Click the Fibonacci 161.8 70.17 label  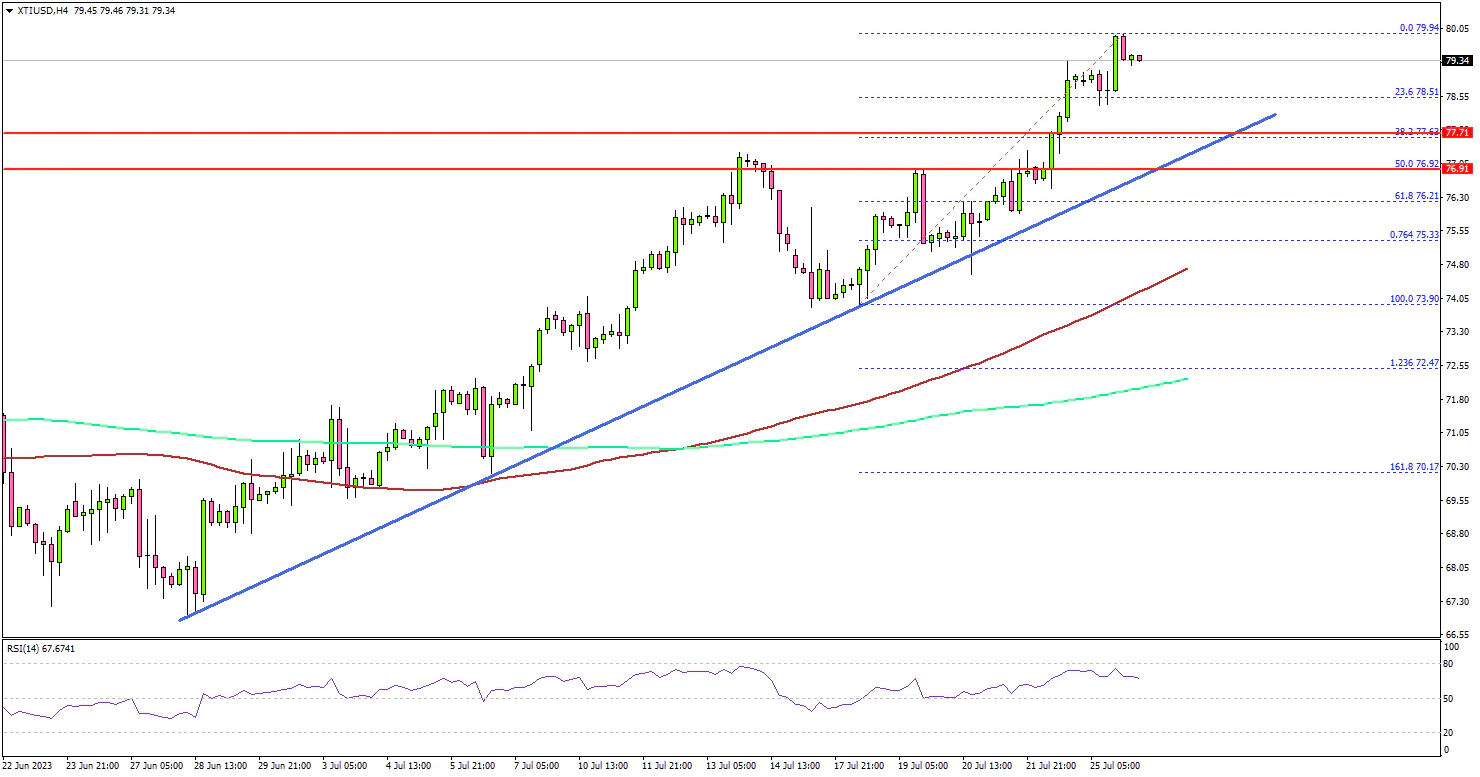1414,467
